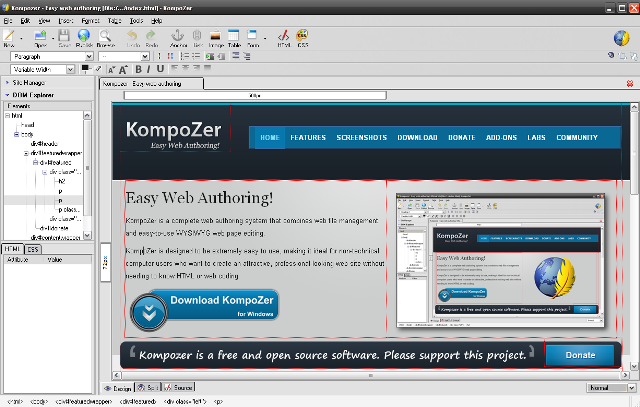Open dropdown arrow beside New icon

[x=21, y=38]
